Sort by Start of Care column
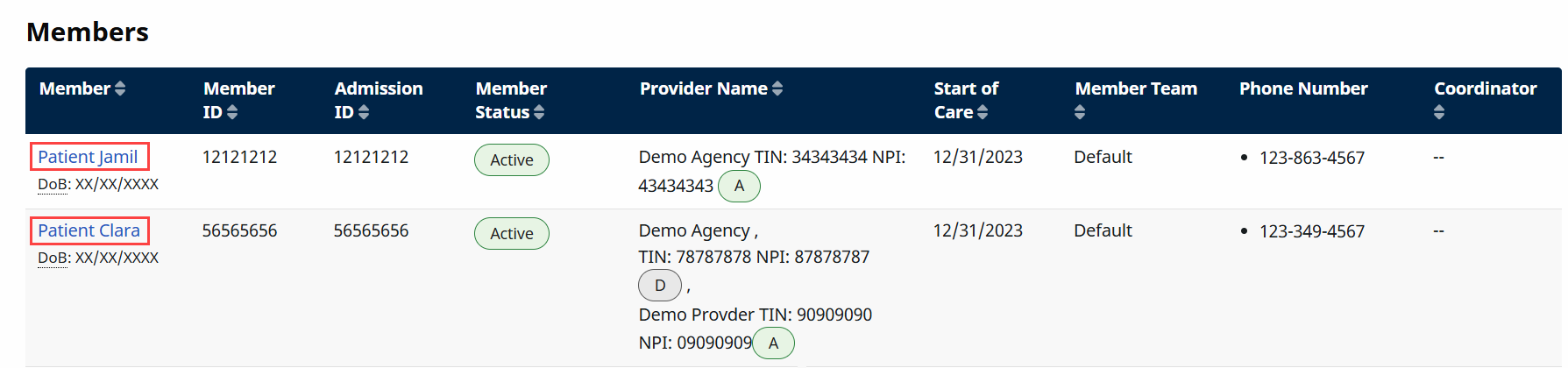Viewport: 1568px width, 368px height. point(983,112)
